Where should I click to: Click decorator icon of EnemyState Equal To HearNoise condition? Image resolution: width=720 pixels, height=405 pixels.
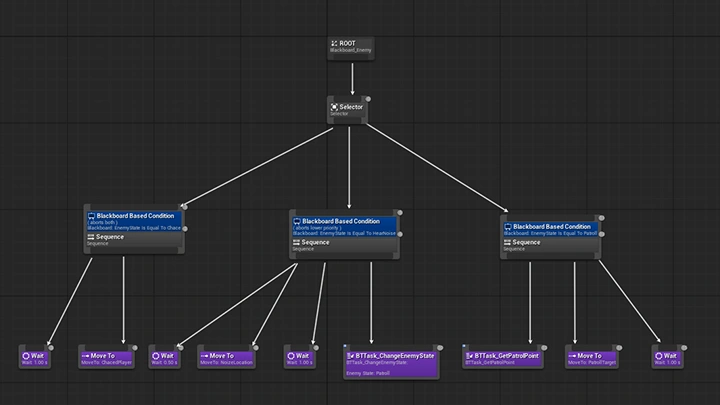[x=297, y=221]
